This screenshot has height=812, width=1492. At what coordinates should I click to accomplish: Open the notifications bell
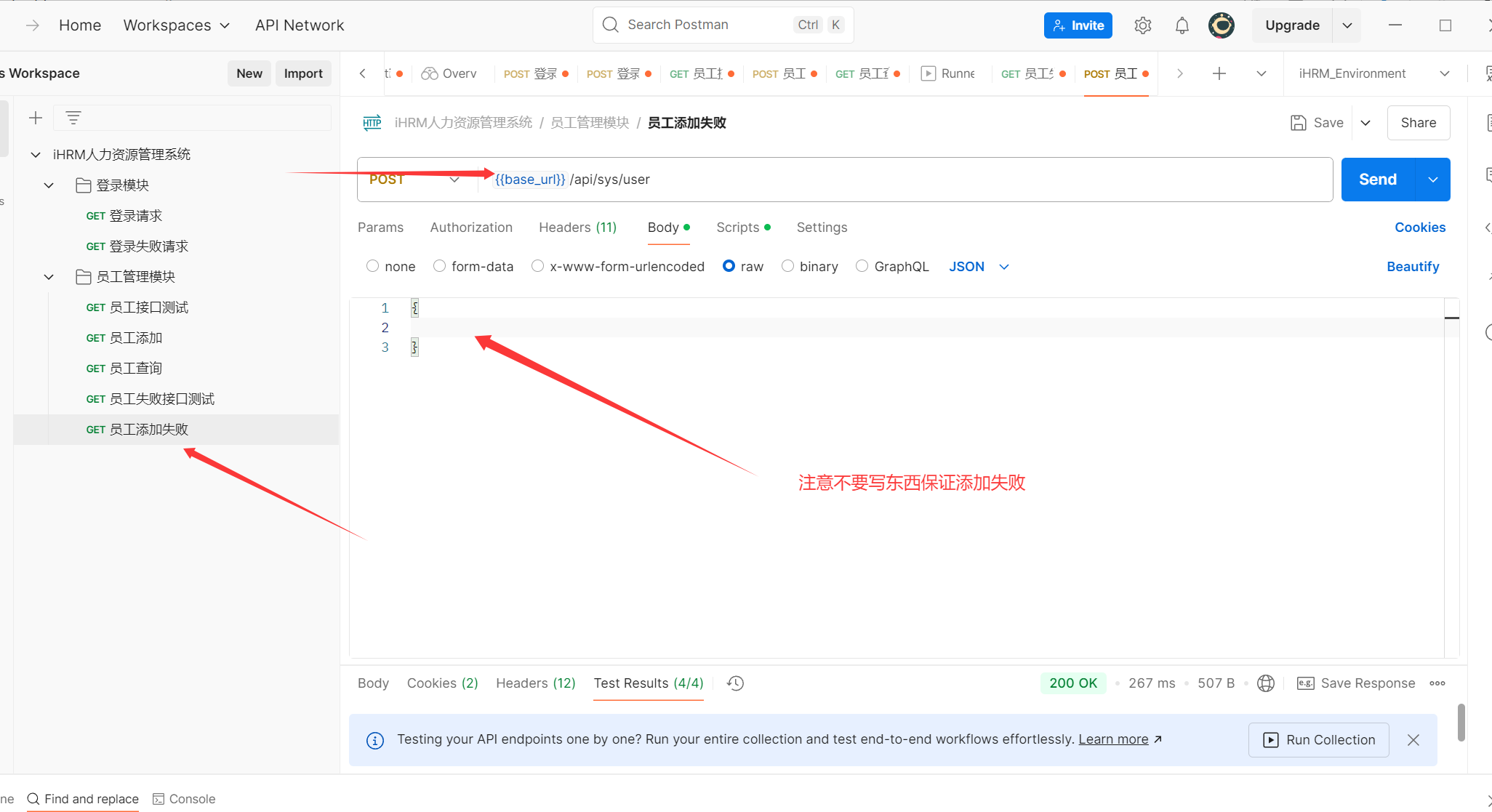1182,25
